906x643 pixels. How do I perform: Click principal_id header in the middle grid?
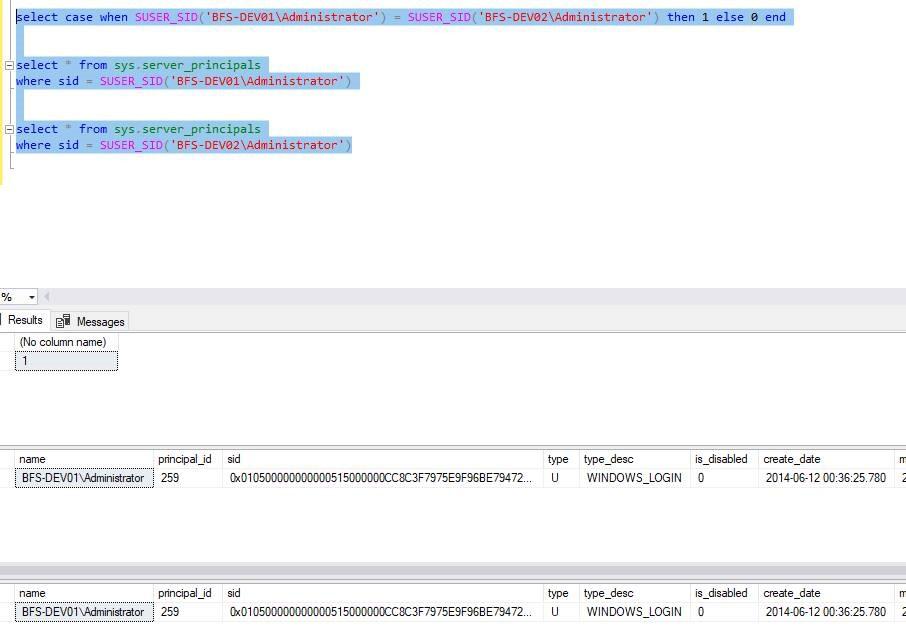coord(188,459)
